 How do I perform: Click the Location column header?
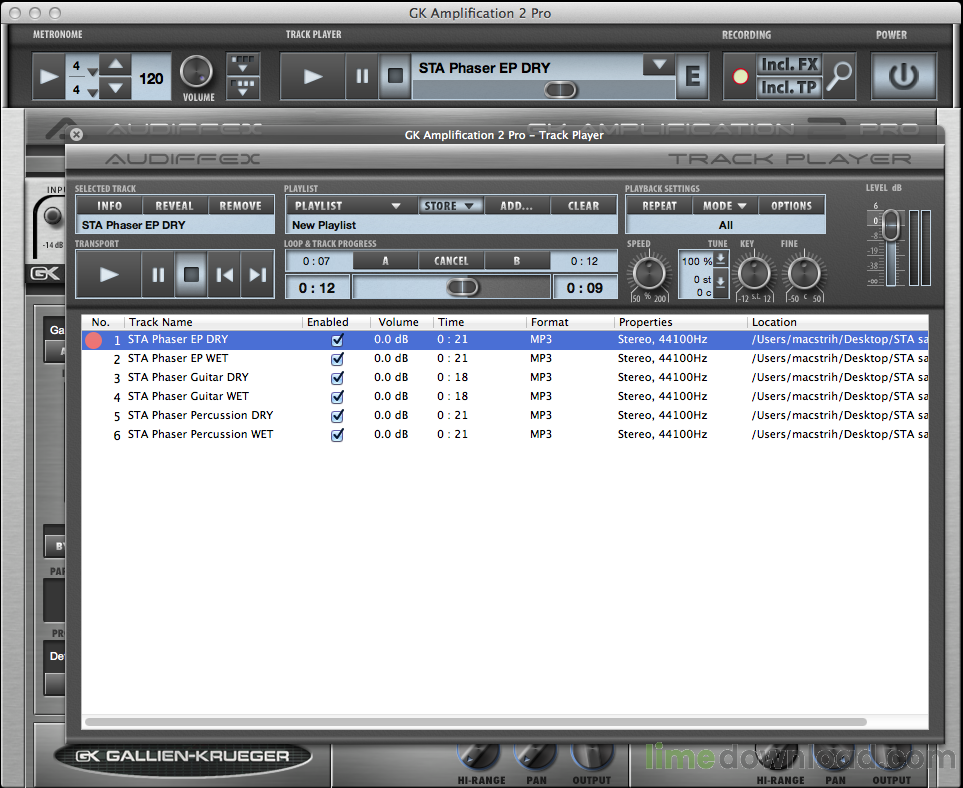(774, 322)
